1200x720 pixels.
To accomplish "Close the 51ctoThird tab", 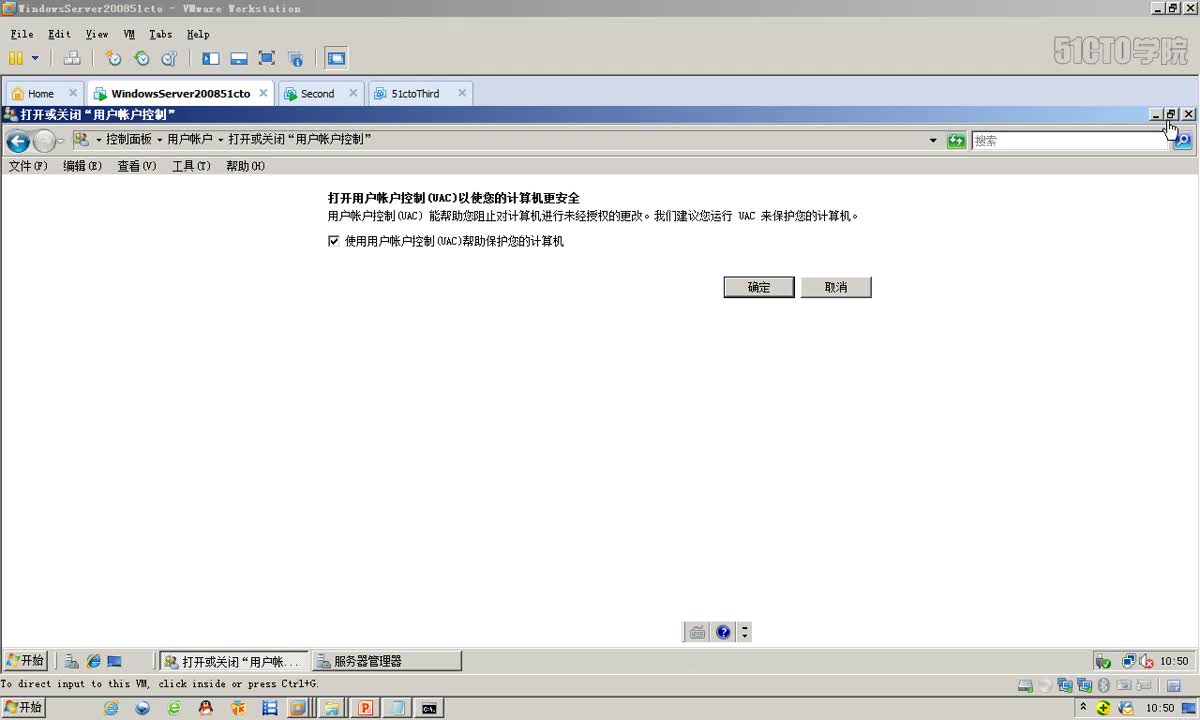I will (462, 93).
